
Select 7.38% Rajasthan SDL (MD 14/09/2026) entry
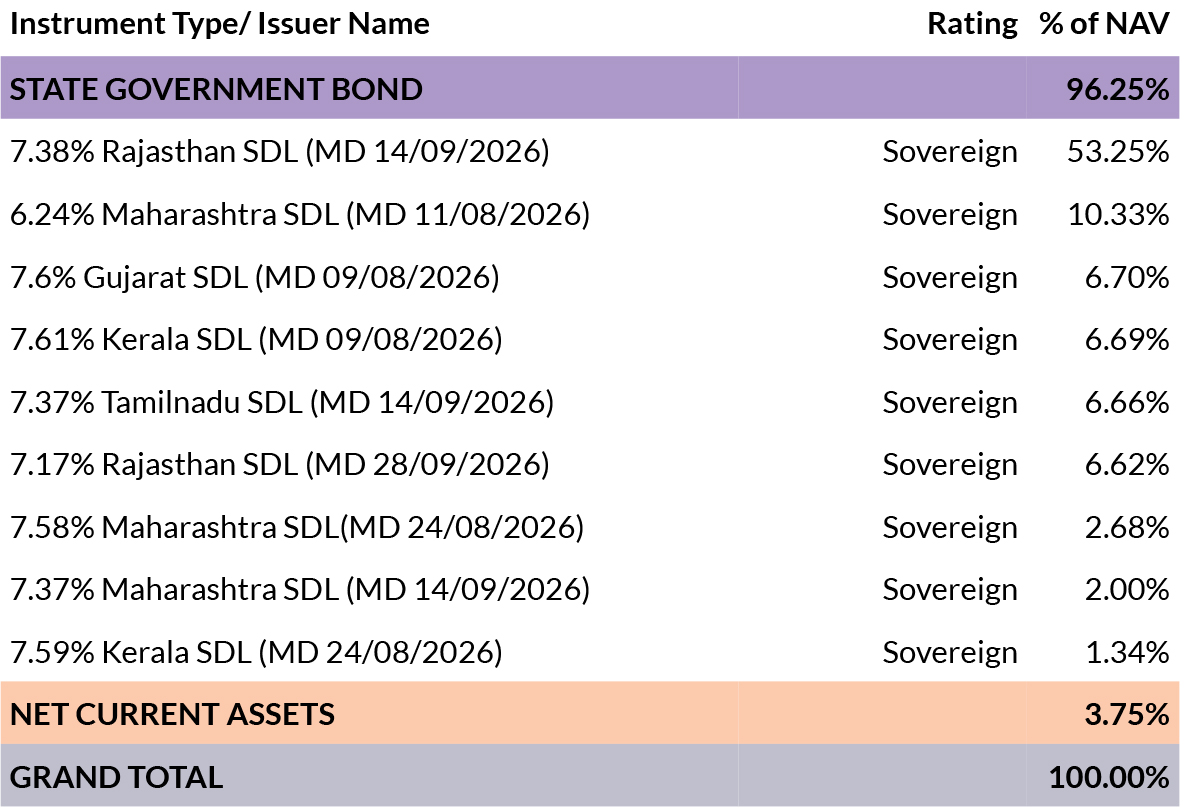click(280, 152)
